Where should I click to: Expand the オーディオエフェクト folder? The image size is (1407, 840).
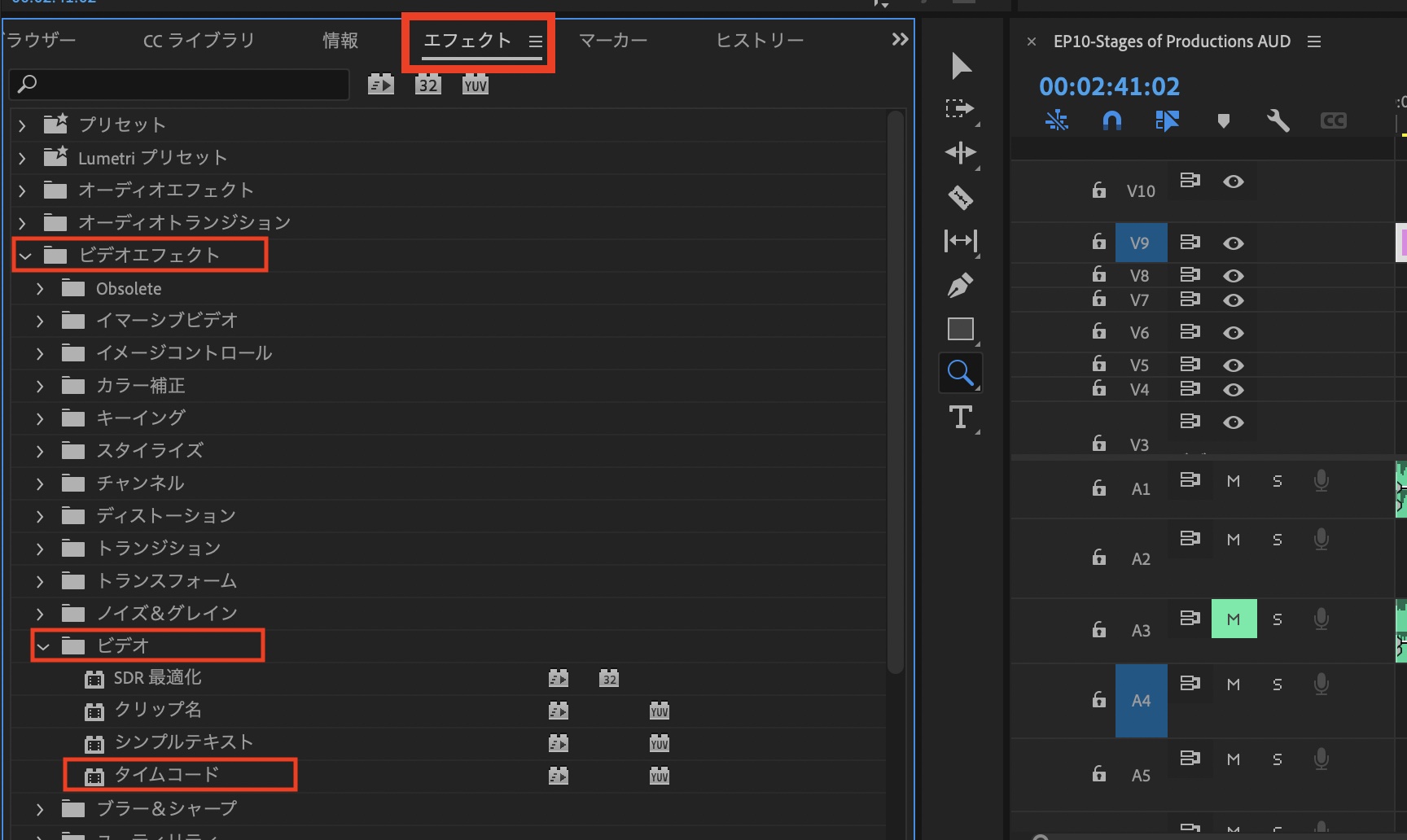(20, 190)
